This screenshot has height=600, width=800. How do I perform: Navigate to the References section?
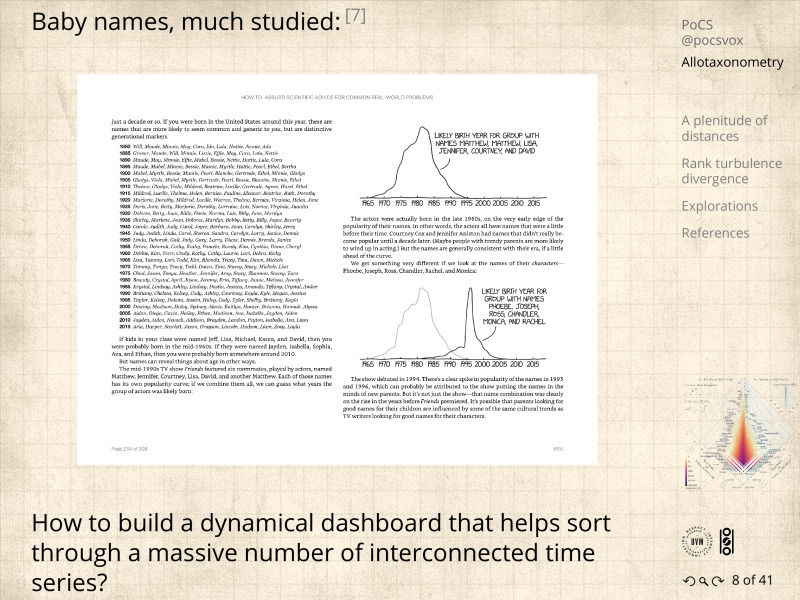coord(716,233)
